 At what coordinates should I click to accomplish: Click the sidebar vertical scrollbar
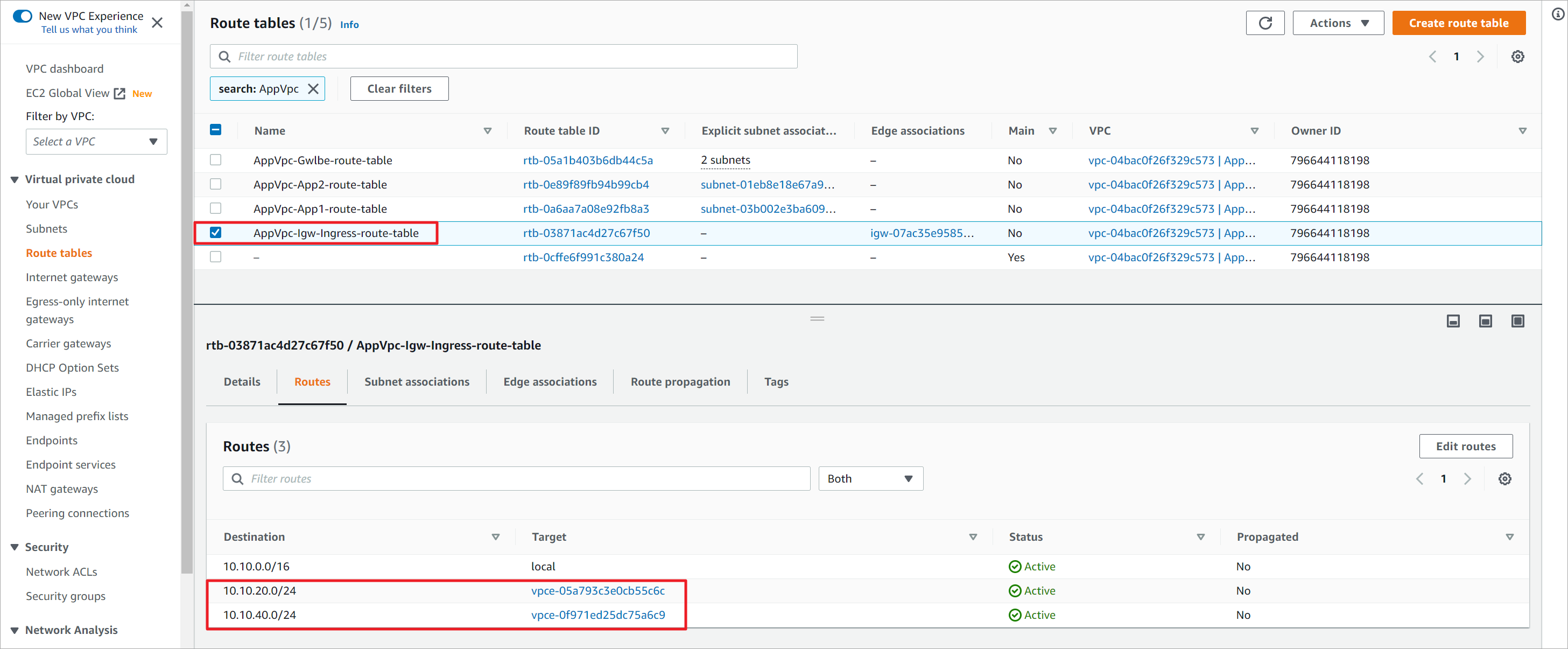click(x=187, y=292)
